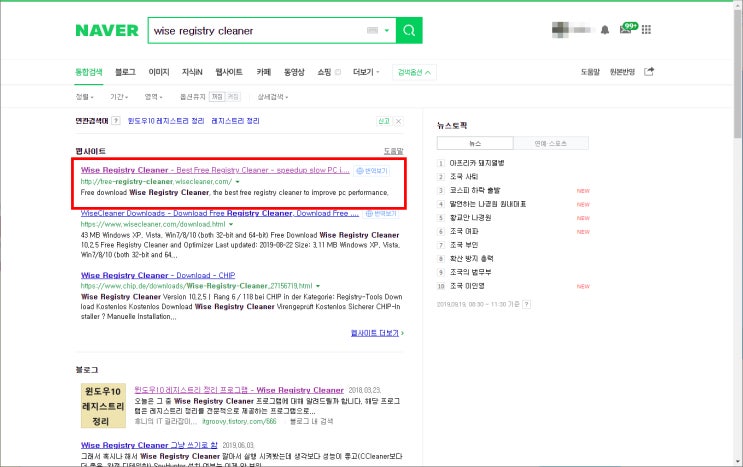Screen dimensions: 743x467
Task: Switch to the 카페 tab
Action: coord(263,72)
